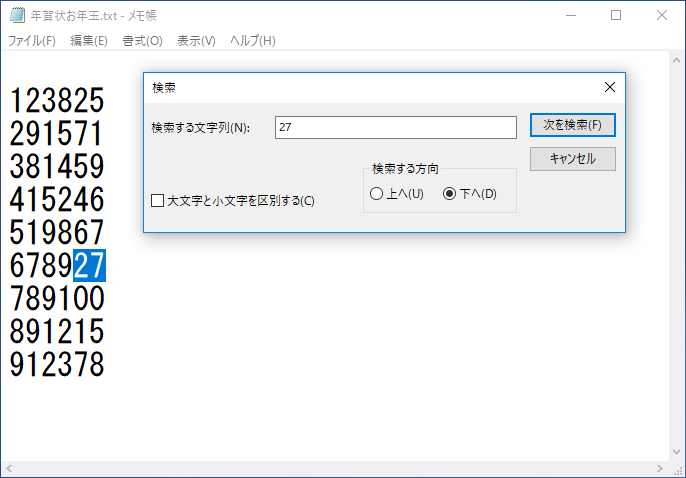Minimize the メモ帳 window
Screen dimensions: 686x478
570,16
